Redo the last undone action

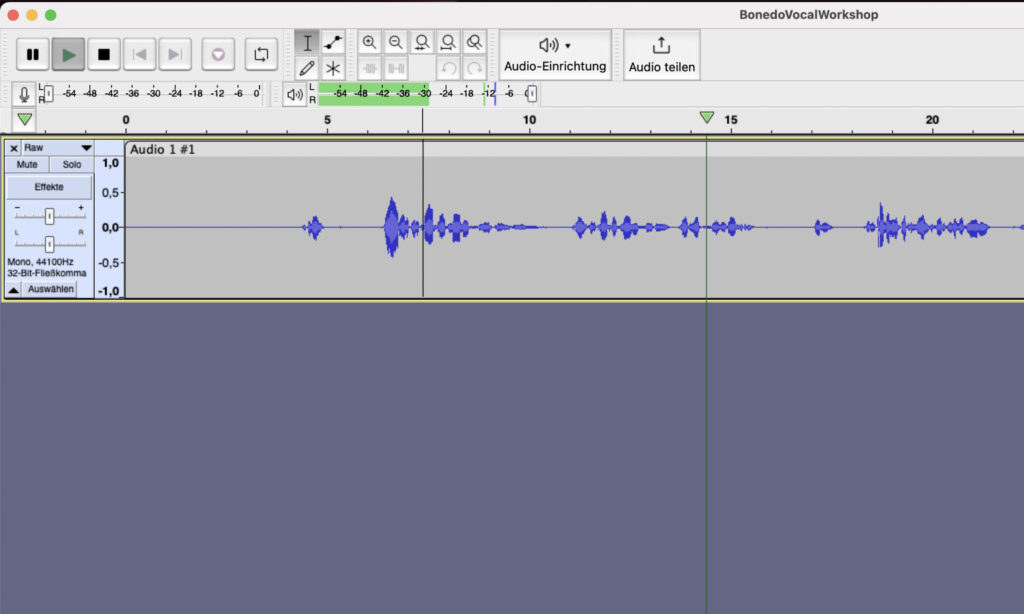coord(474,68)
